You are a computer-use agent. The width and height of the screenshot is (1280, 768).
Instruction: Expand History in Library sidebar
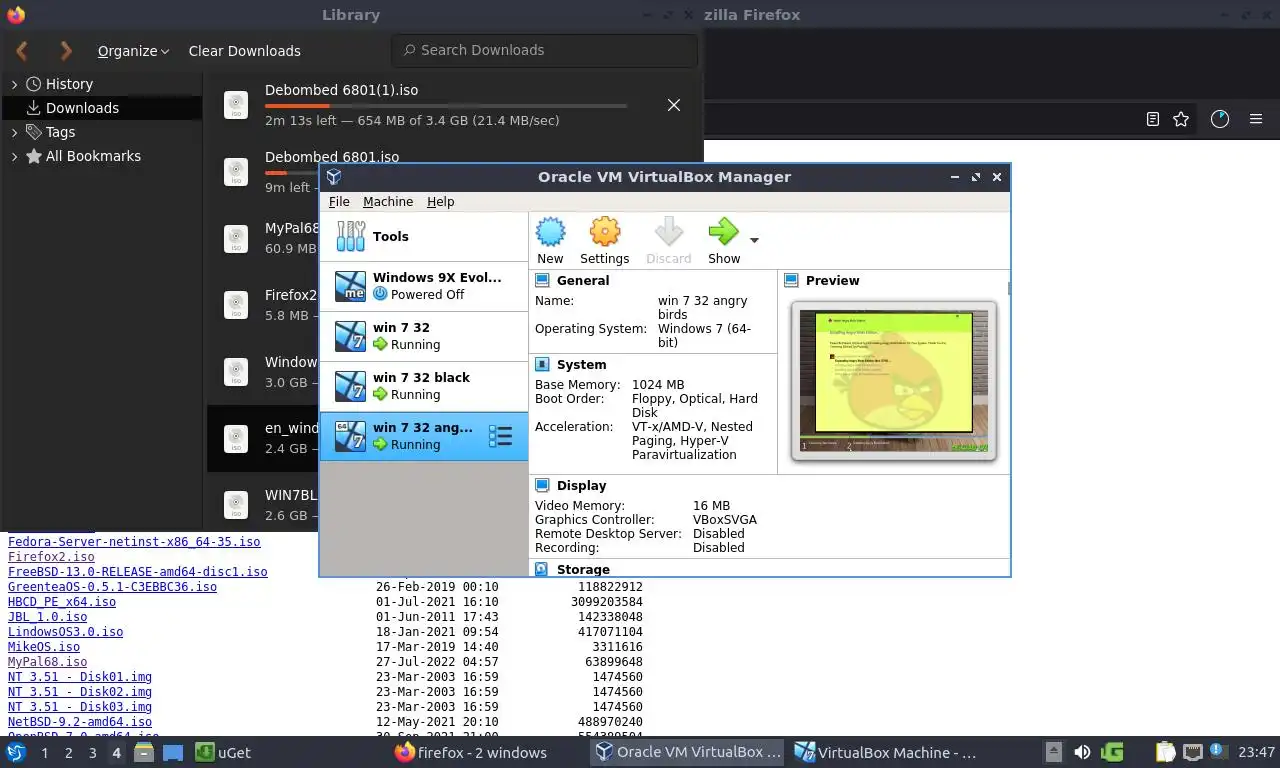pyautogui.click(x=14, y=84)
